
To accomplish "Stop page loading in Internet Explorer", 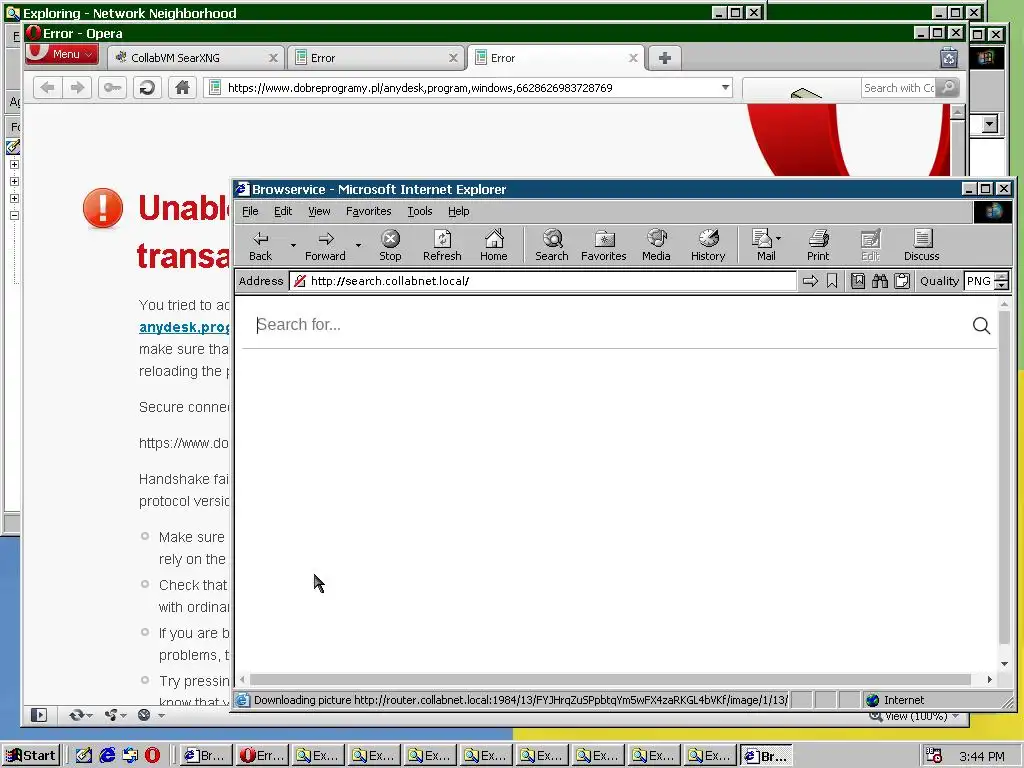I will [390, 245].
